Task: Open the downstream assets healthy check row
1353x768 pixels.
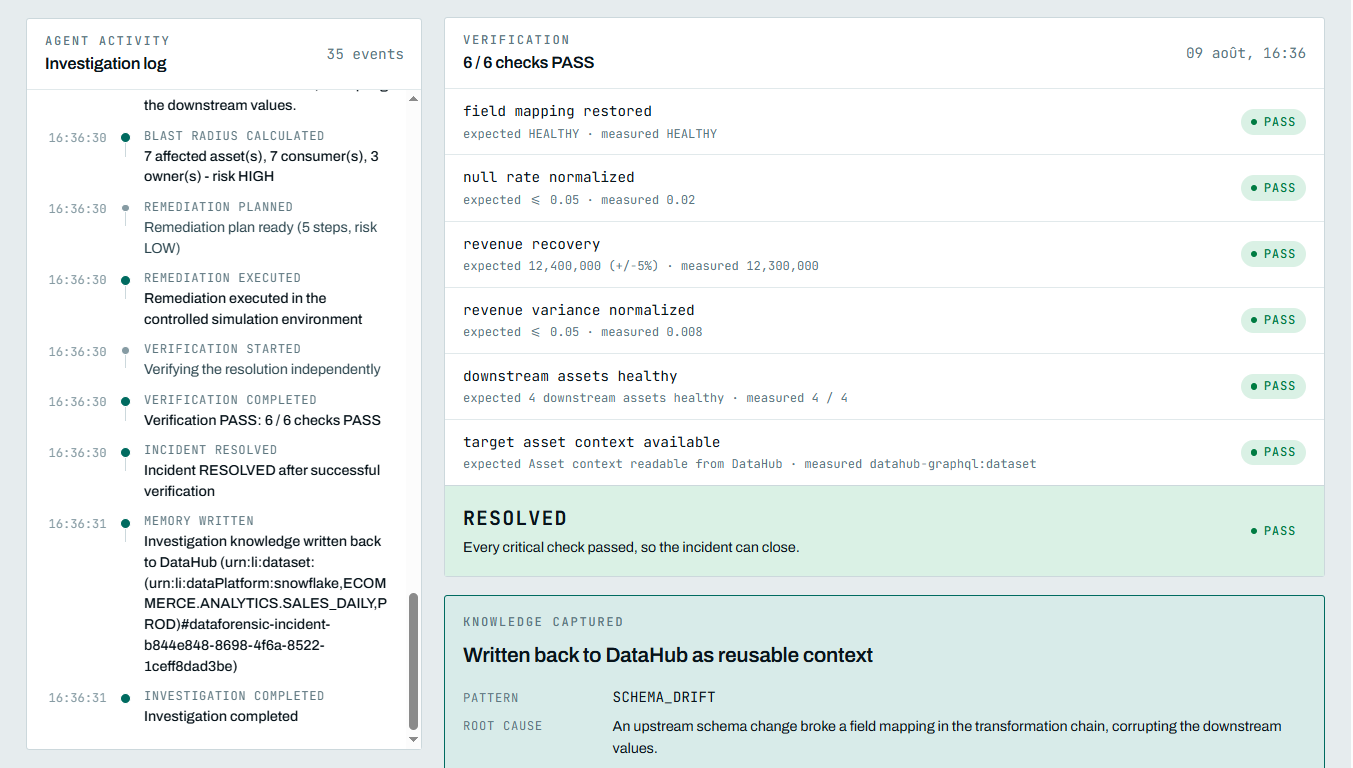Action: (884, 387)
